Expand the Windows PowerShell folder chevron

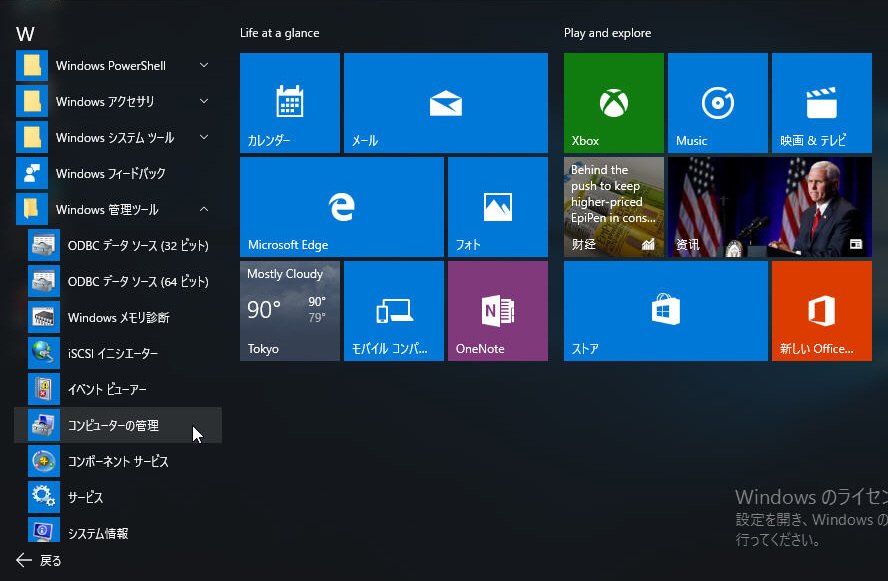pyautogui.click(x=204, y=66)
